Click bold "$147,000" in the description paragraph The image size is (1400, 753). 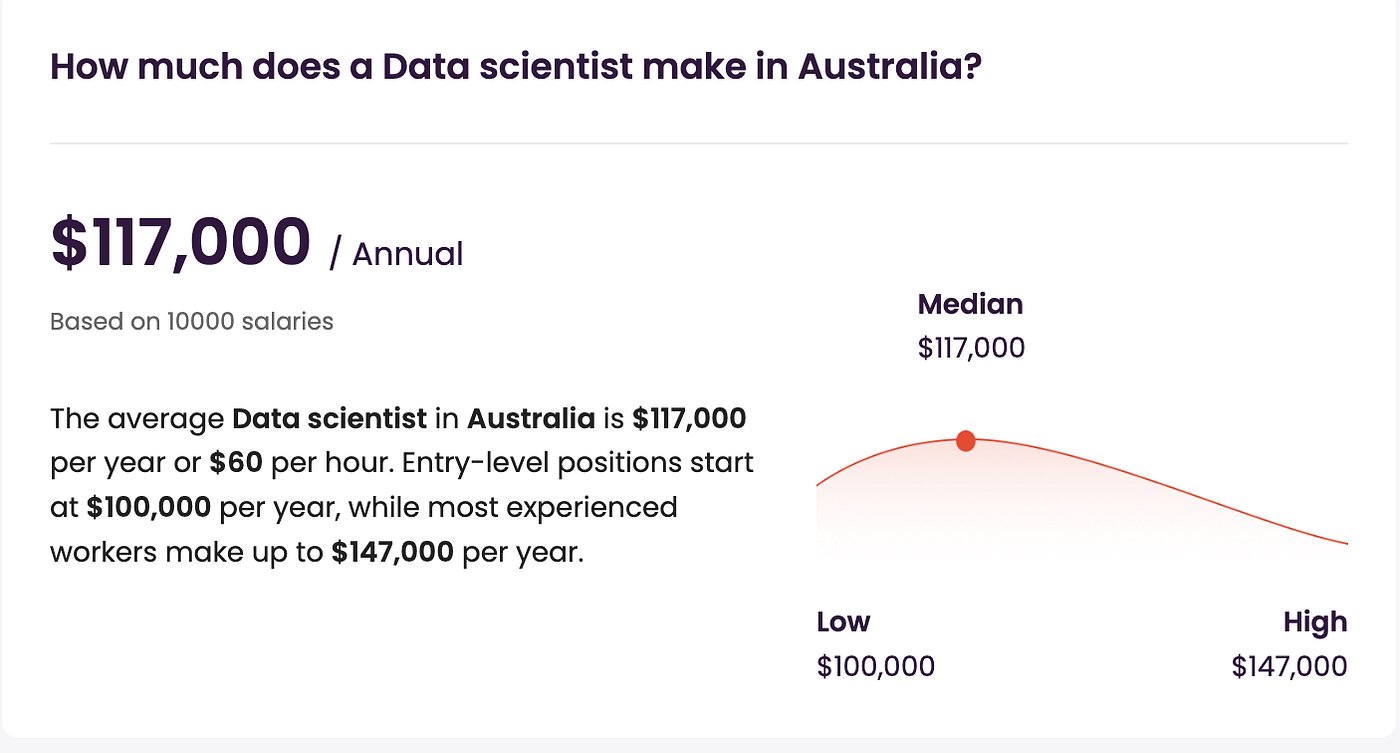coord(392,552)
